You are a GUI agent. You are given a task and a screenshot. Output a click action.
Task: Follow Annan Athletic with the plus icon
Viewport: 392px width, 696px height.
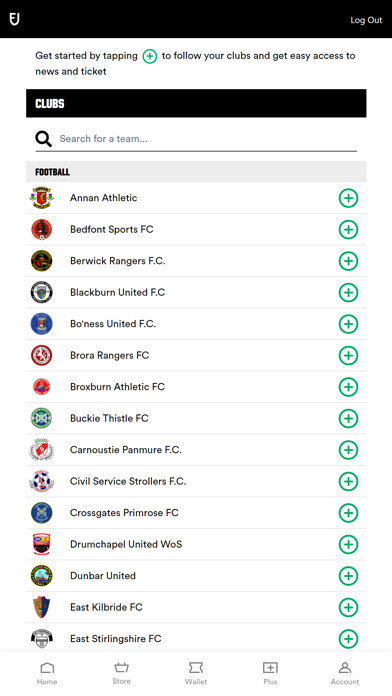click(348, 198)
